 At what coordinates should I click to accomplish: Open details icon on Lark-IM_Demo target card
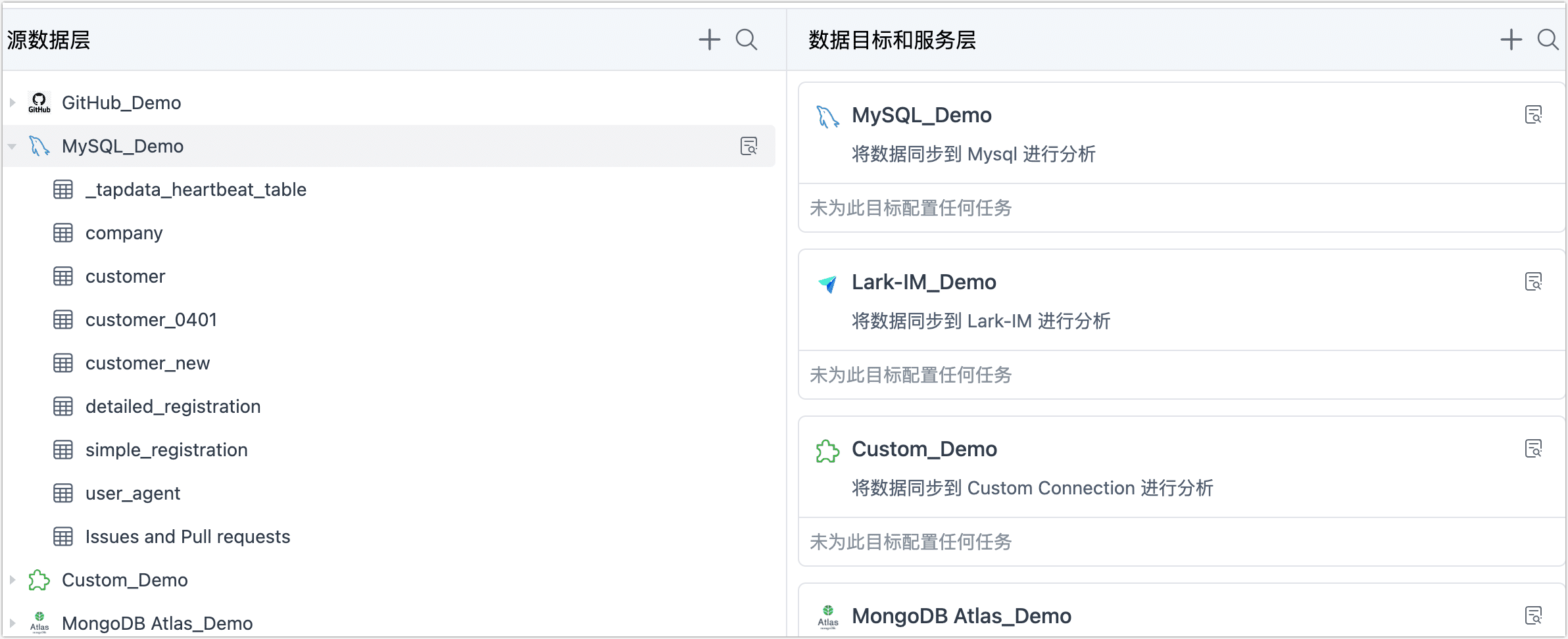pos(1533,282)
